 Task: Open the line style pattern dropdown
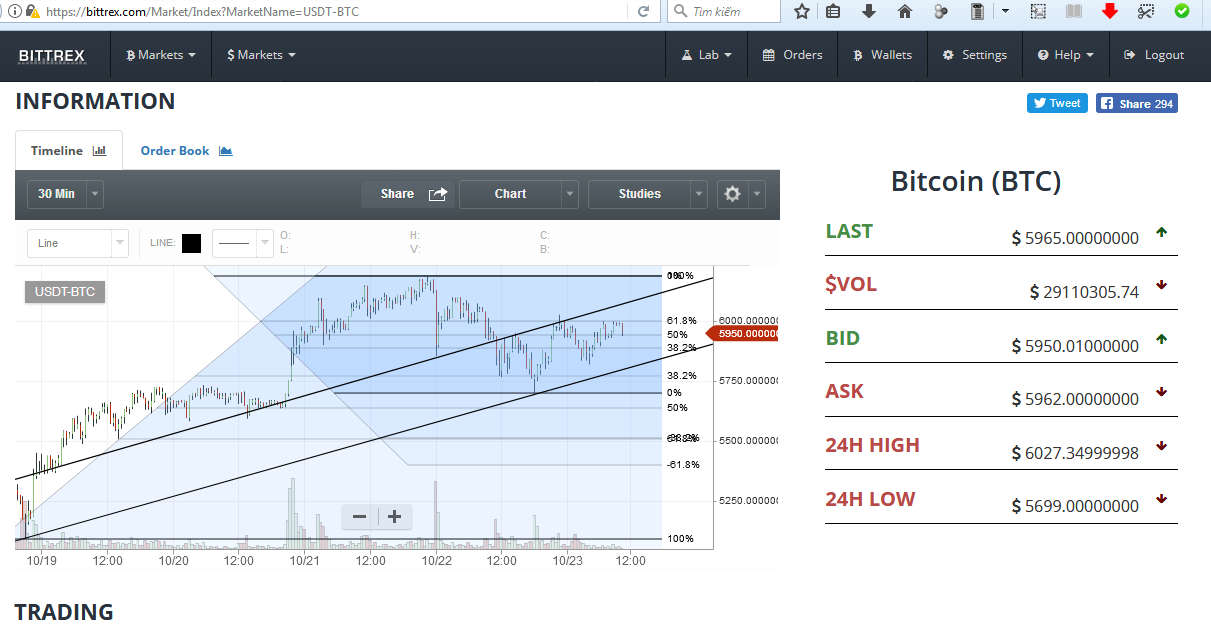click(x=242, y=243)
